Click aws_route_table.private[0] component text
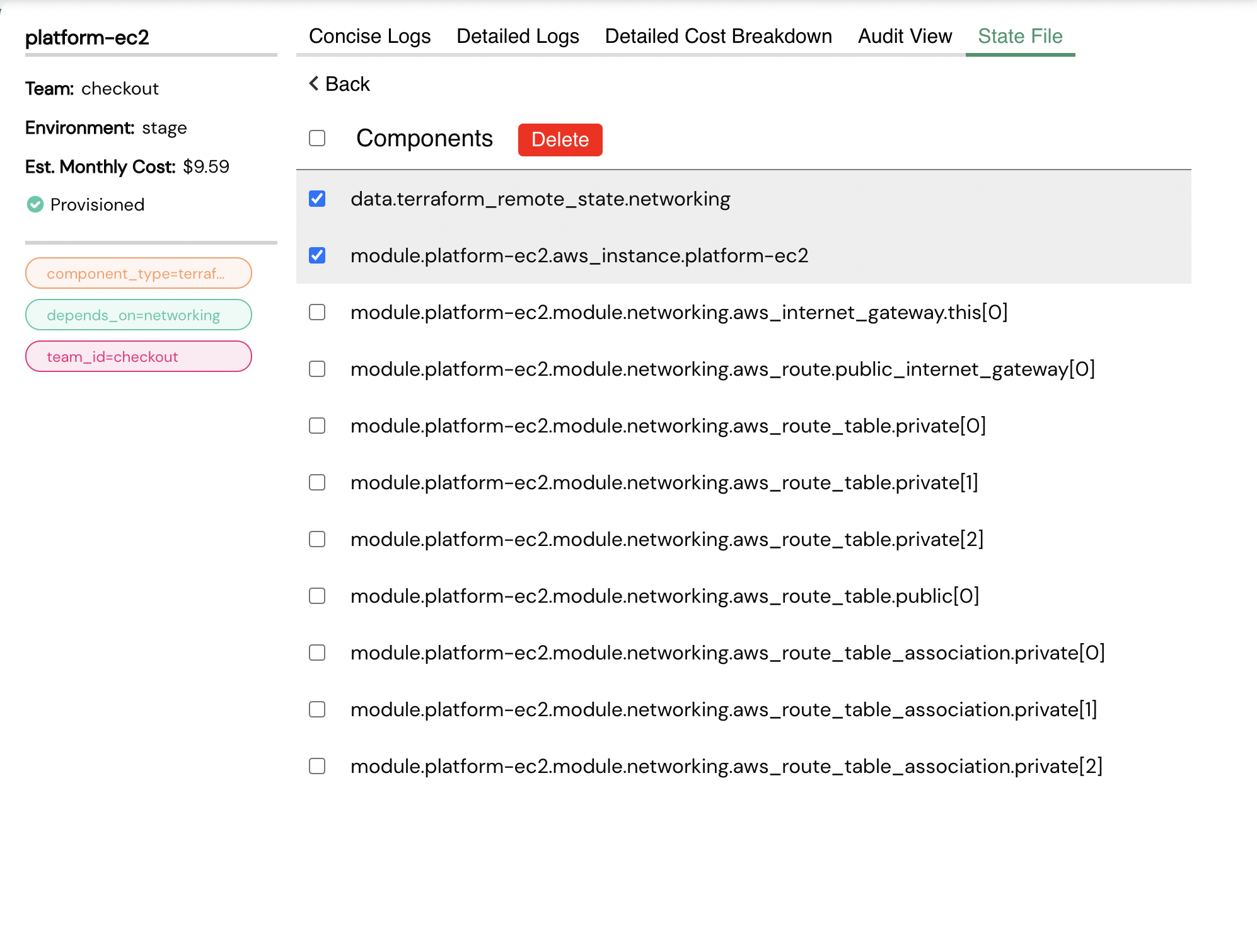1257x952 pixels. [668, 426]
